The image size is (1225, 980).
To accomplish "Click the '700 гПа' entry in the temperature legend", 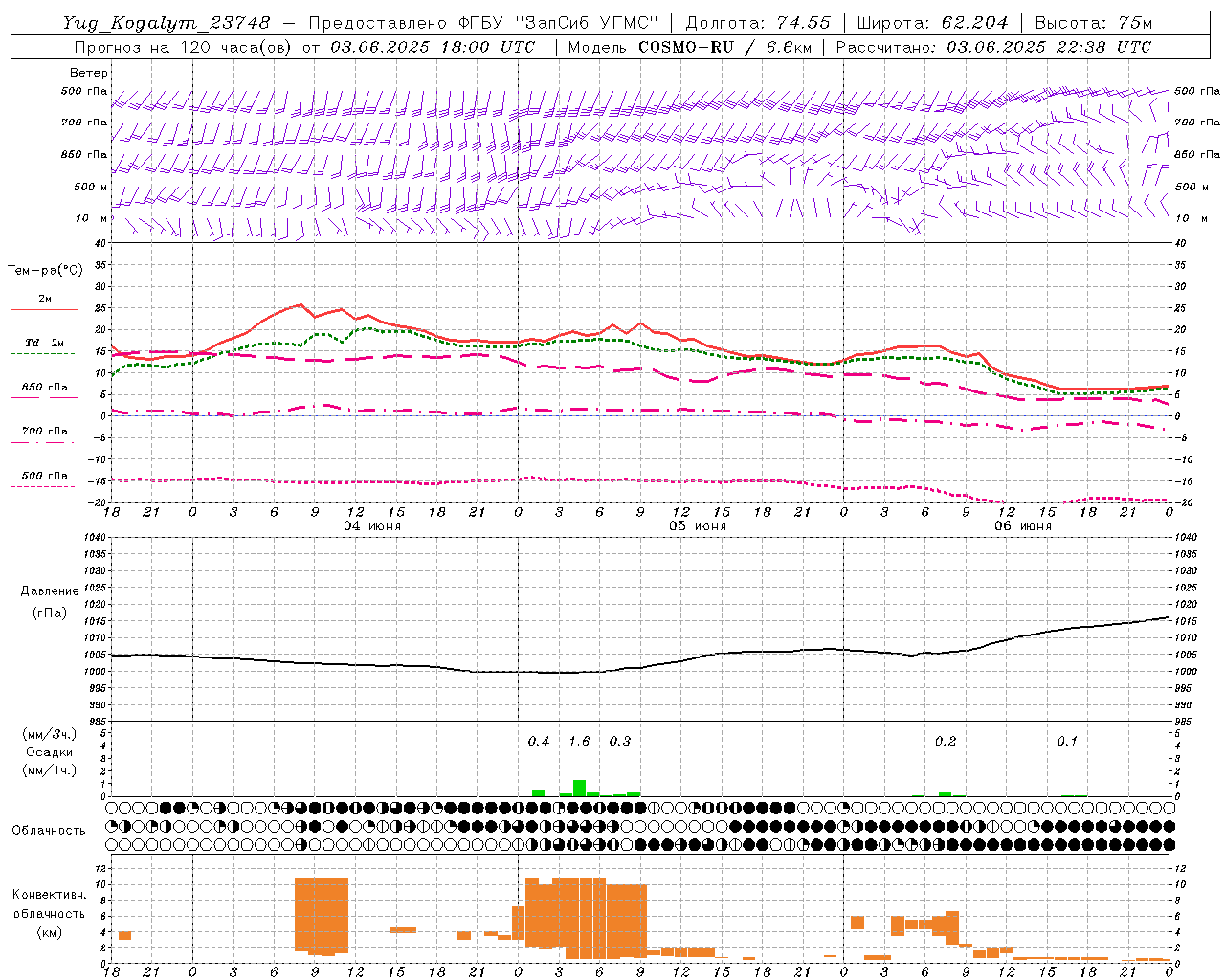I will (x=45, y=432).
